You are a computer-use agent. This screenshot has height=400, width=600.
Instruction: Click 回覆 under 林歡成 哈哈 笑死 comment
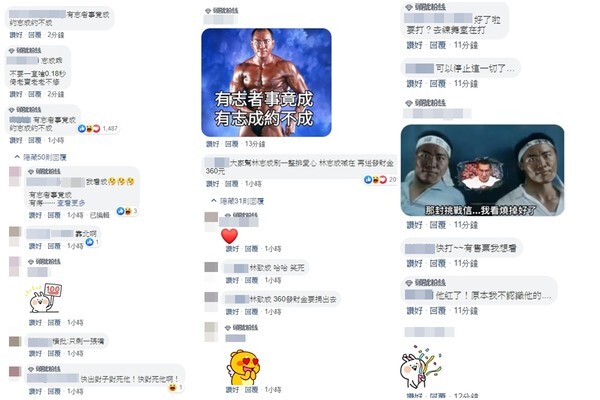(251, 280)
